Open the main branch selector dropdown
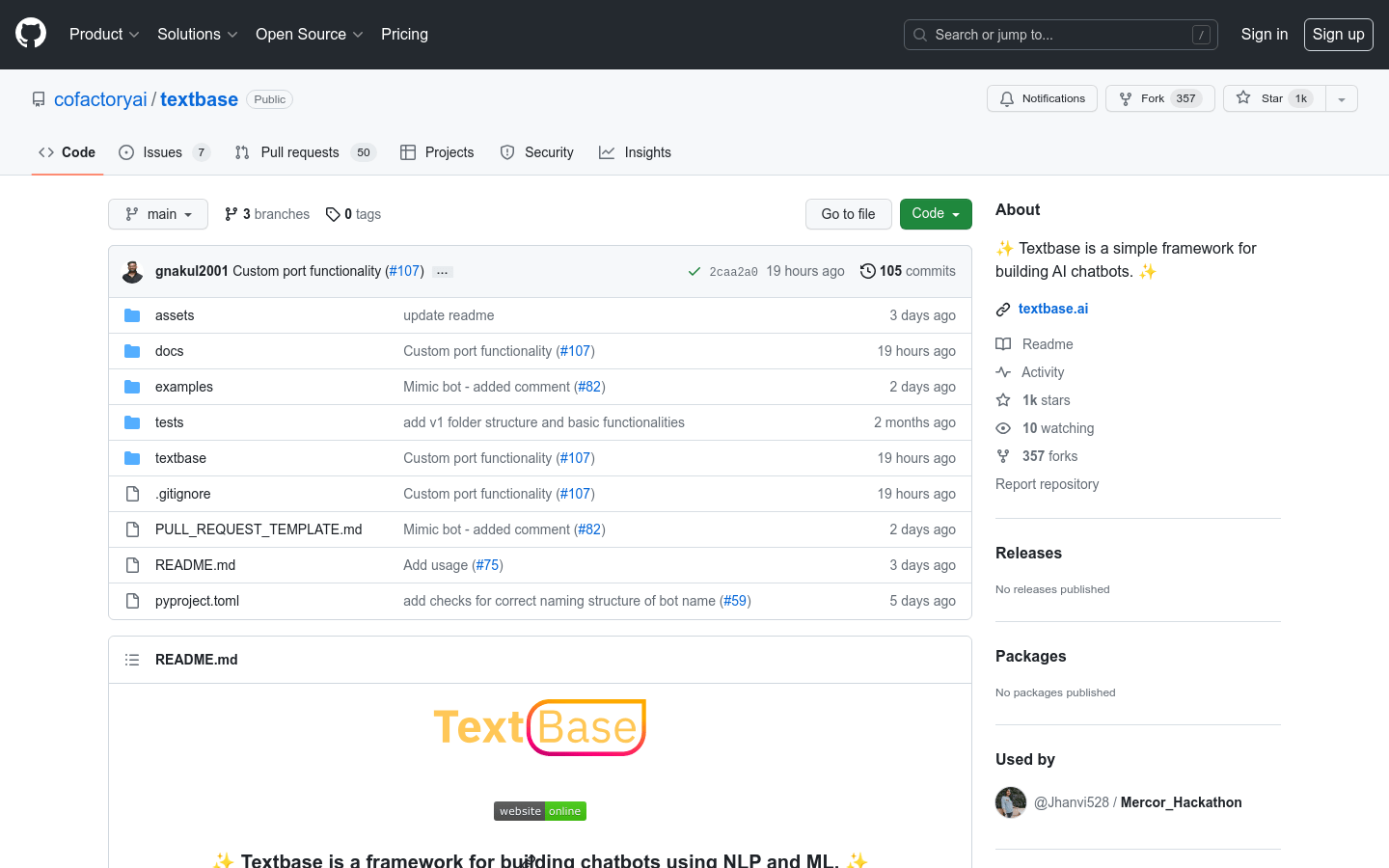 click(x=158, y=214)
